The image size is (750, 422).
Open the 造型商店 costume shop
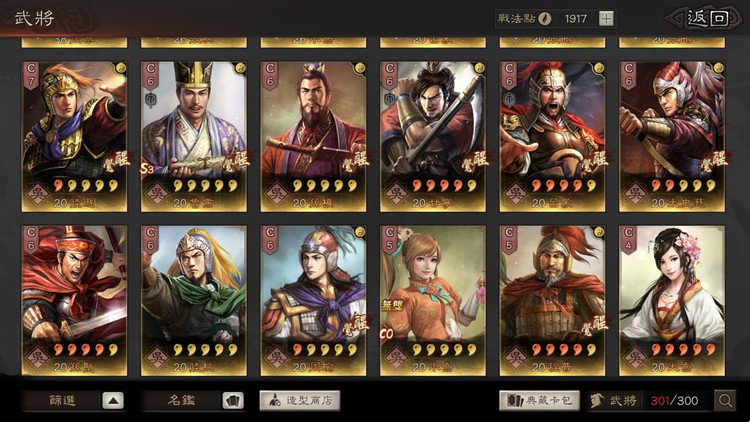[300, 400]
